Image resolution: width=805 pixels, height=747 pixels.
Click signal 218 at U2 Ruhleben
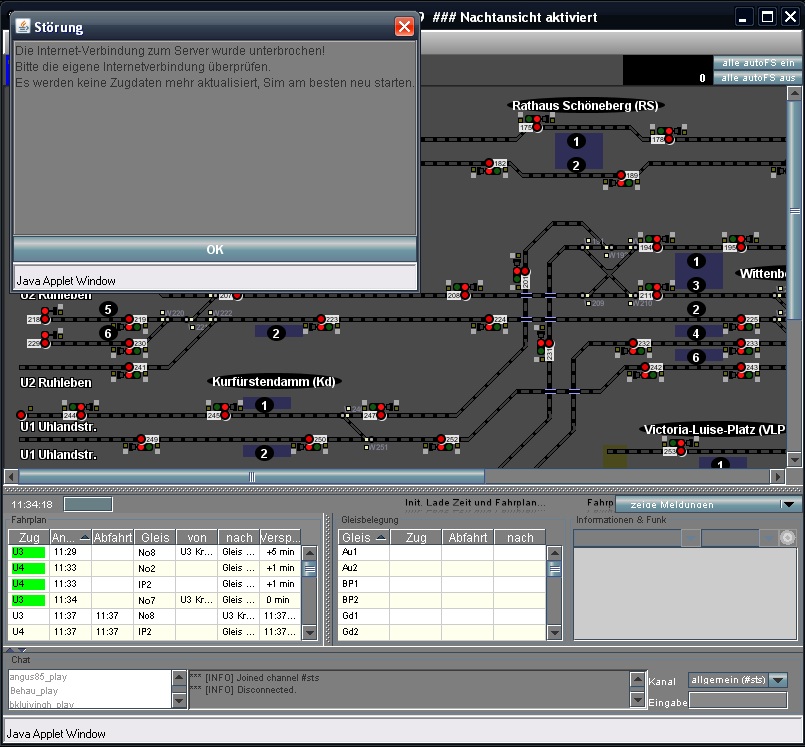(x=44, y=315)
